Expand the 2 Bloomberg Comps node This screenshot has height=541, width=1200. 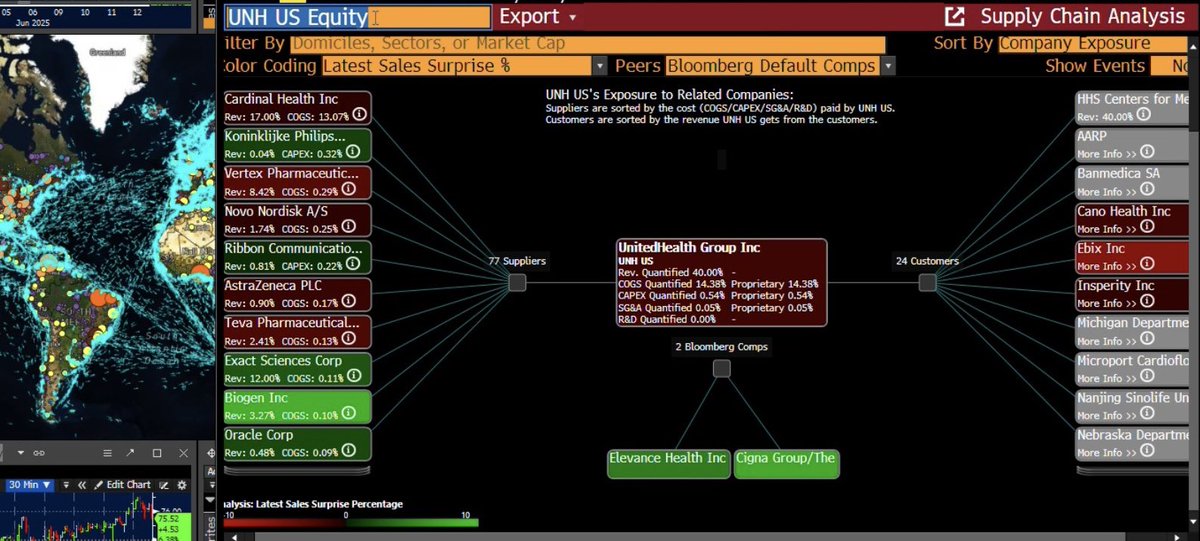(x=722, y=369)
